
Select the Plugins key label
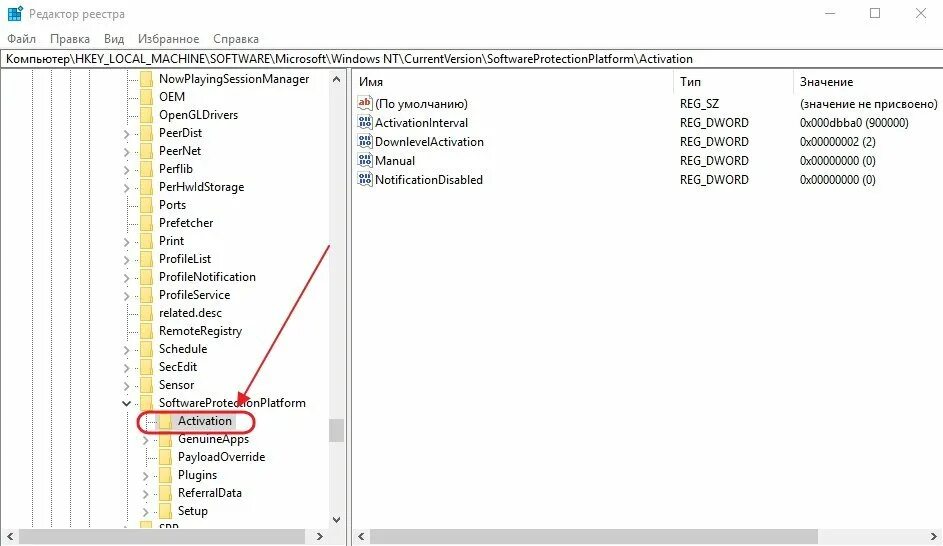pos(197,475)
